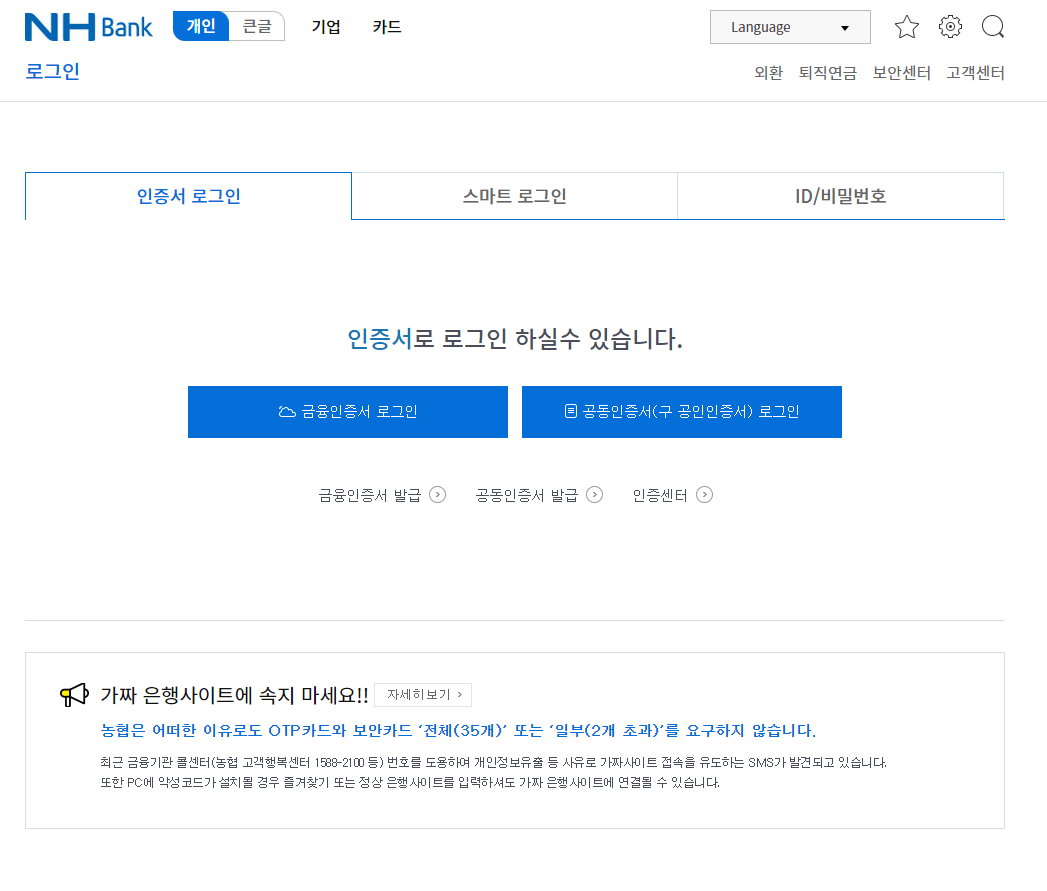This screenshot has width=1047, height=891.
Task: Switch to 큰글 large-text mode
Action: [256, 27]
